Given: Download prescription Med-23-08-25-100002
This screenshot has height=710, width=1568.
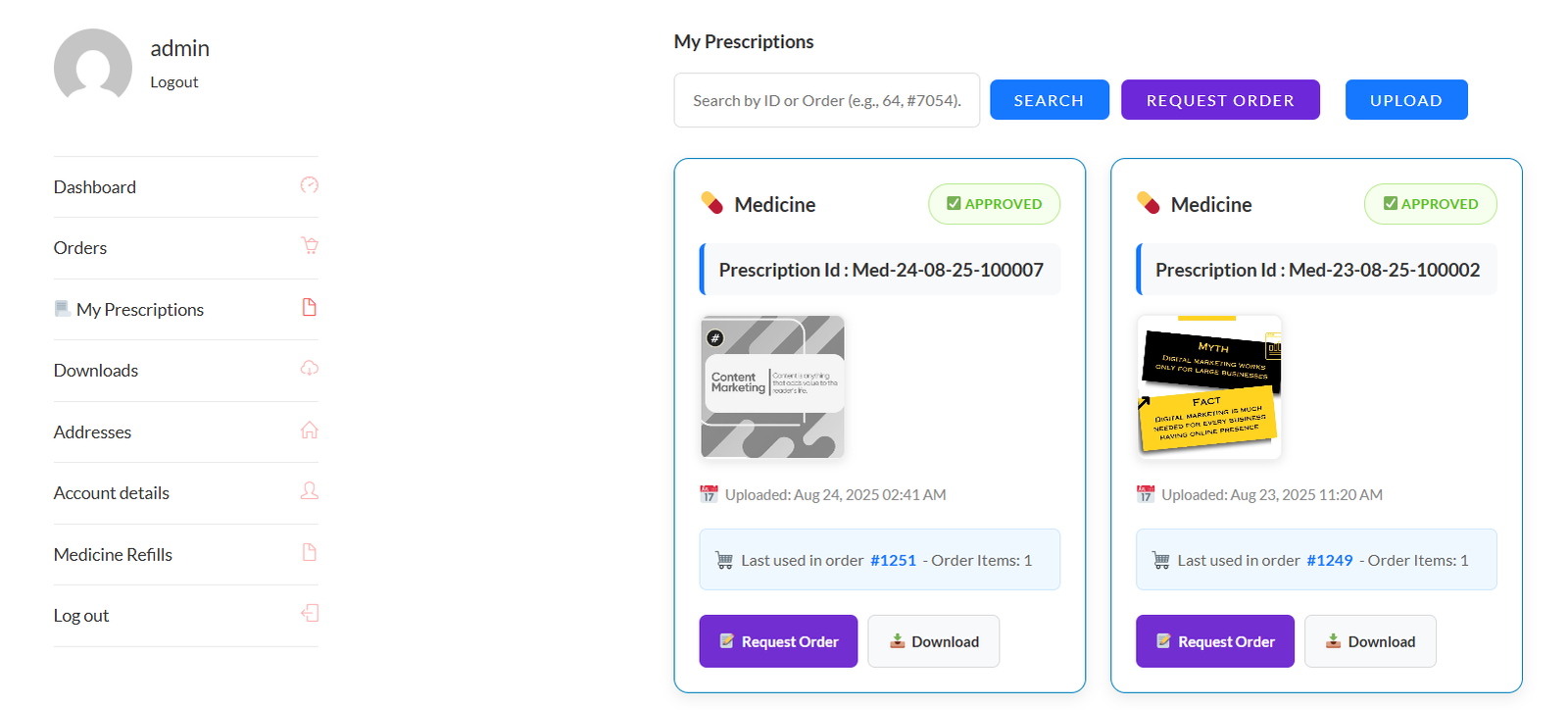Looking at the screenshot, I should pyautogui.click(x=1370, y=641).
